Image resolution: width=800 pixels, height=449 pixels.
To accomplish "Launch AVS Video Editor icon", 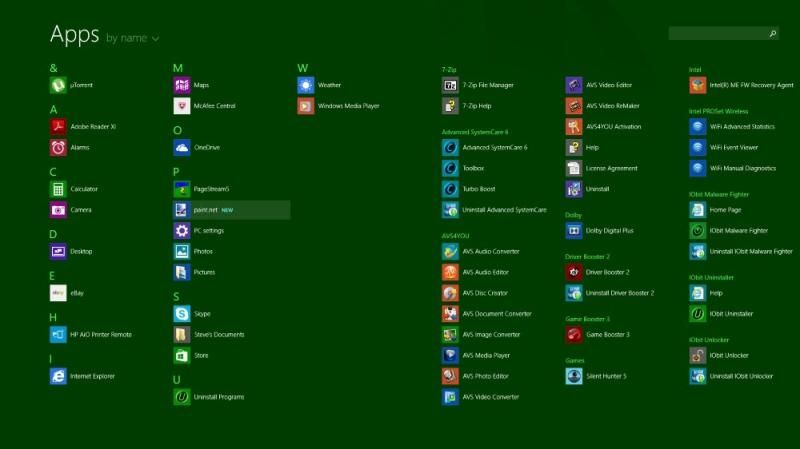I will click(574, 85).
